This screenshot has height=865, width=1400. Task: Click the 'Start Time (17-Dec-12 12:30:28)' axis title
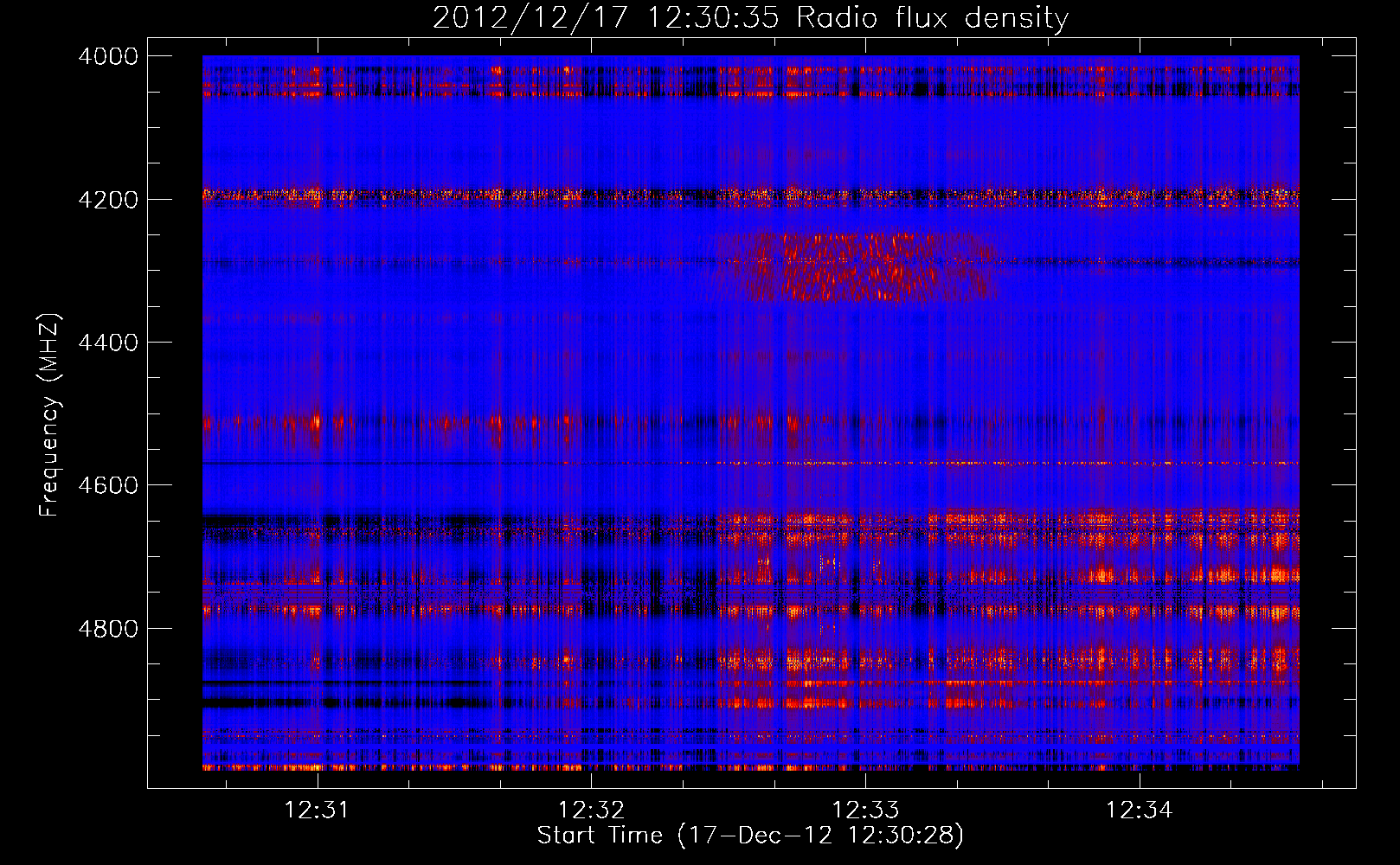coord(750,836)
